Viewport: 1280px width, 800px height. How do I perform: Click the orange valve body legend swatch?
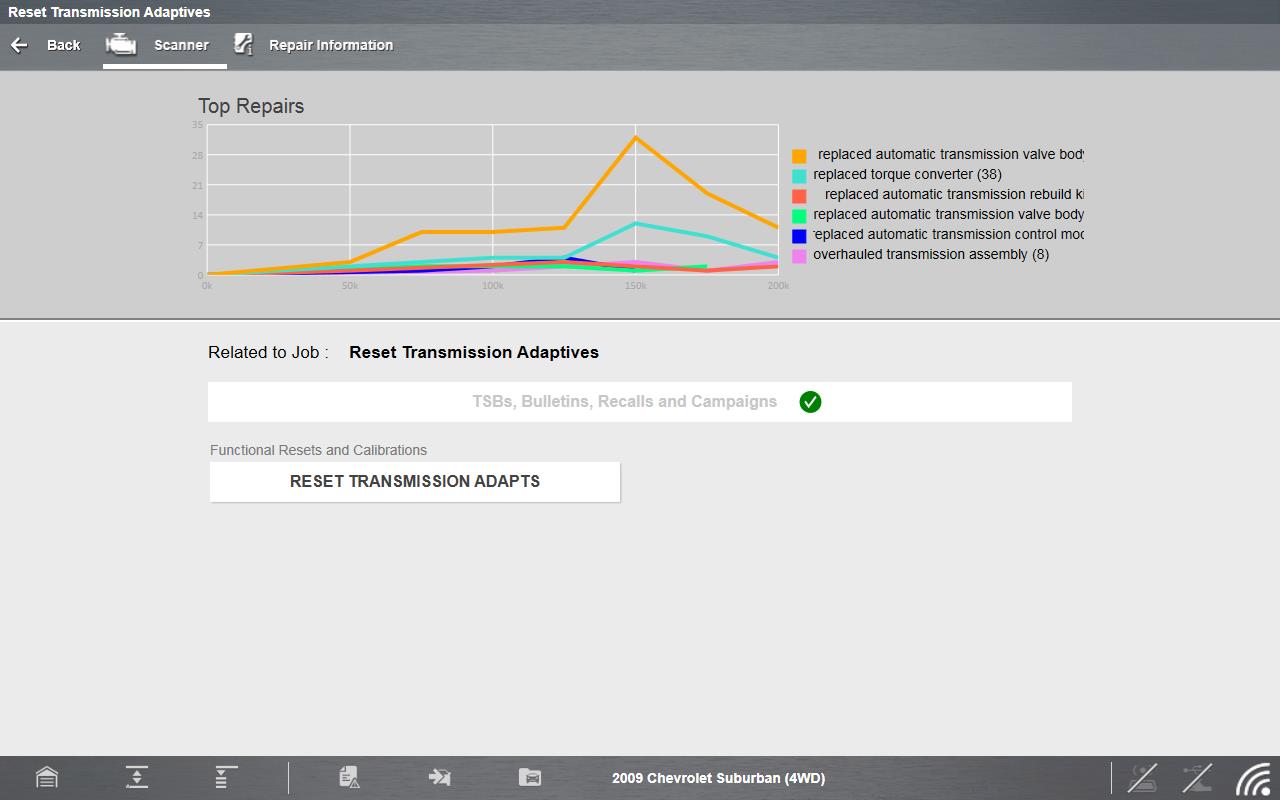(x=799, y=156)
